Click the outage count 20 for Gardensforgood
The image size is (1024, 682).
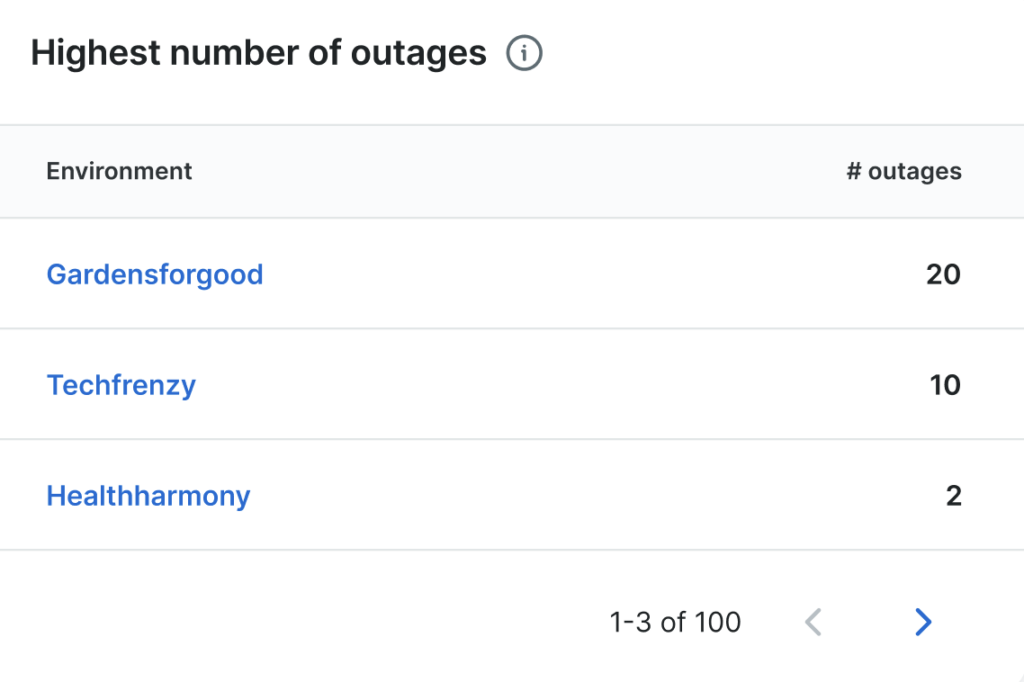pyautogui.click(x=943, y=274)
